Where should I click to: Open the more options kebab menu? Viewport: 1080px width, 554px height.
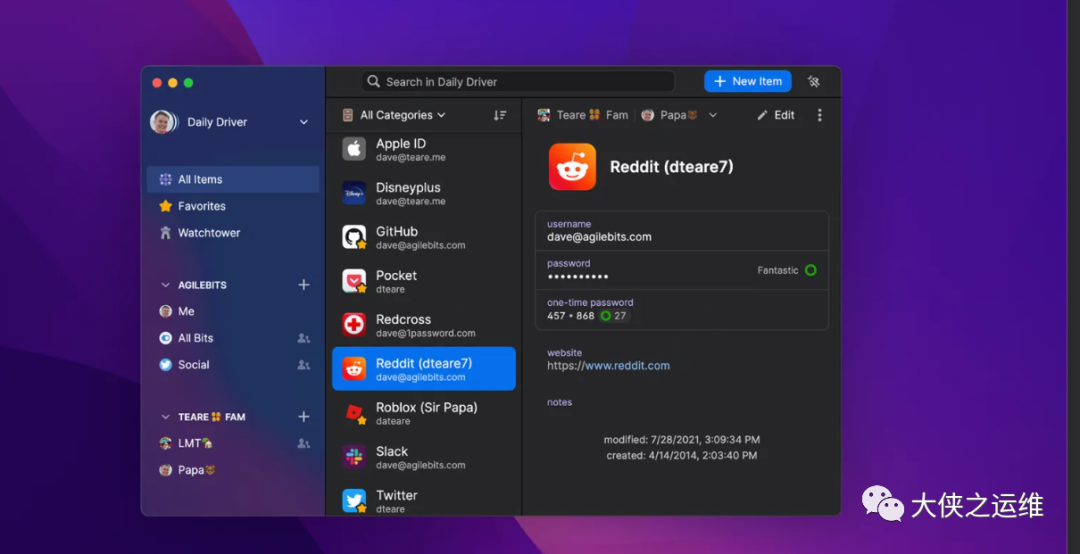pos(819,115)
